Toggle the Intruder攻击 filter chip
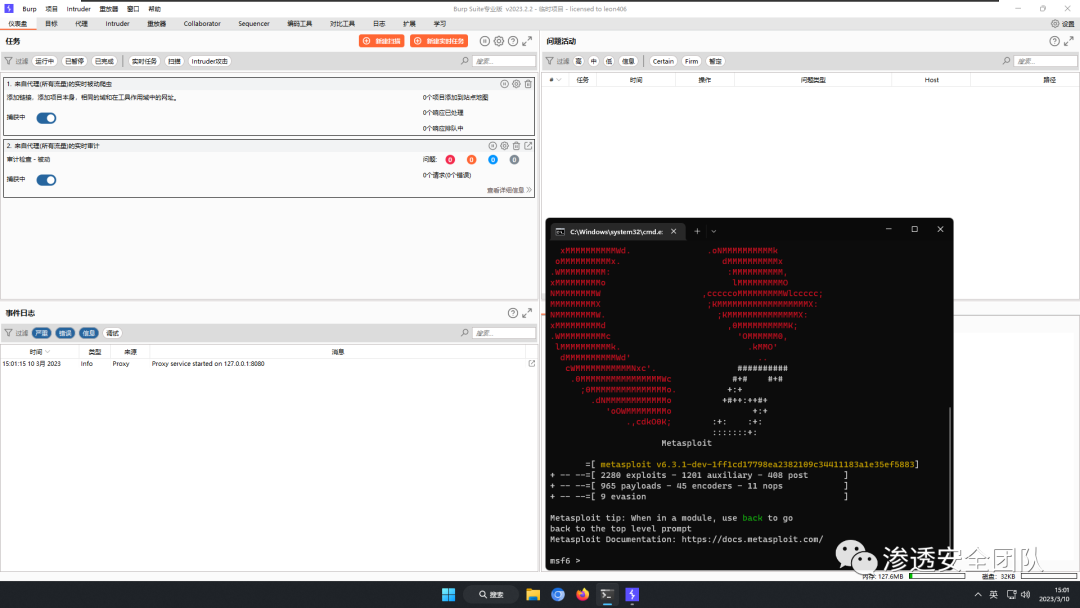The width and height of the screenshot is (1080, 608). (209, 61)
